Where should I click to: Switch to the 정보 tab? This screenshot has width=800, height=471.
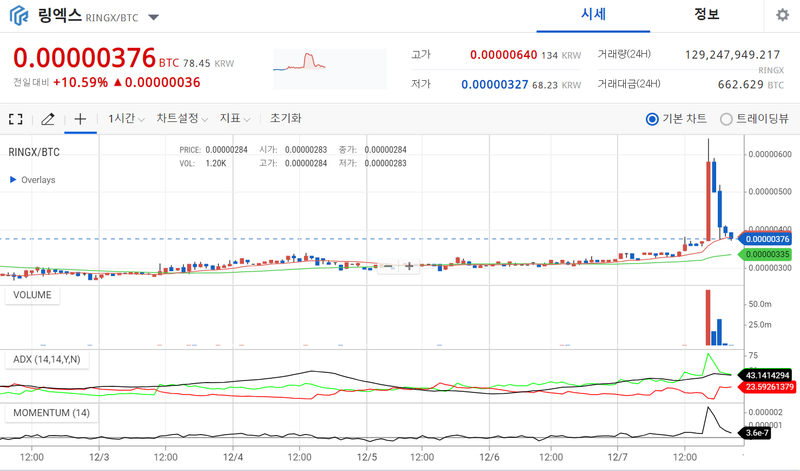tap(706, 14)
